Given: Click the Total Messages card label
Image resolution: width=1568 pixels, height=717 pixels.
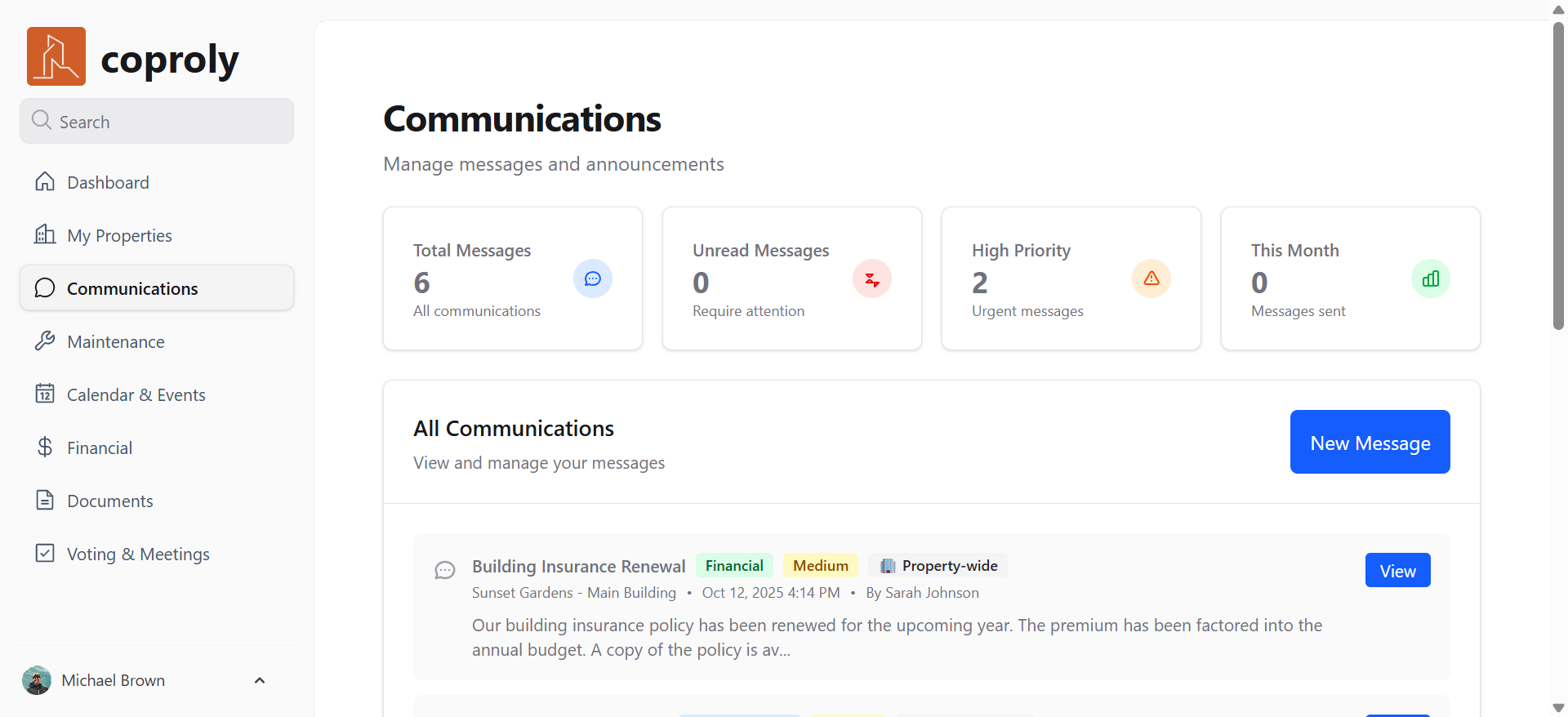Looking at the screenshot, I should coord(472,250).
